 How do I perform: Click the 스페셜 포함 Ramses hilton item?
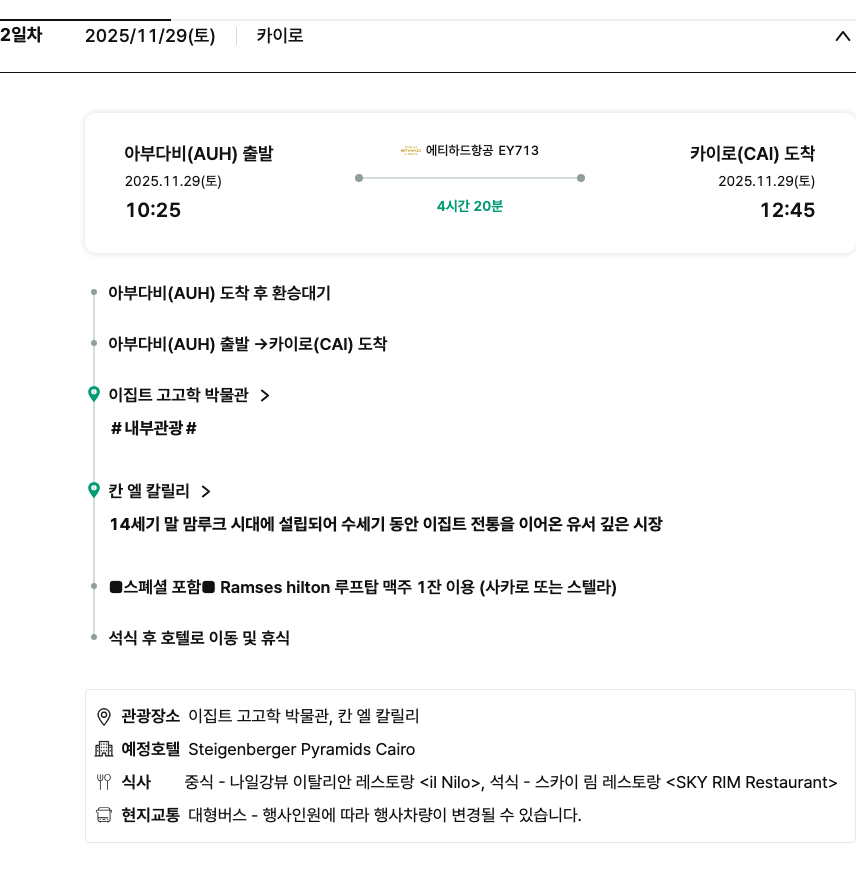click(x=363, y=587)
